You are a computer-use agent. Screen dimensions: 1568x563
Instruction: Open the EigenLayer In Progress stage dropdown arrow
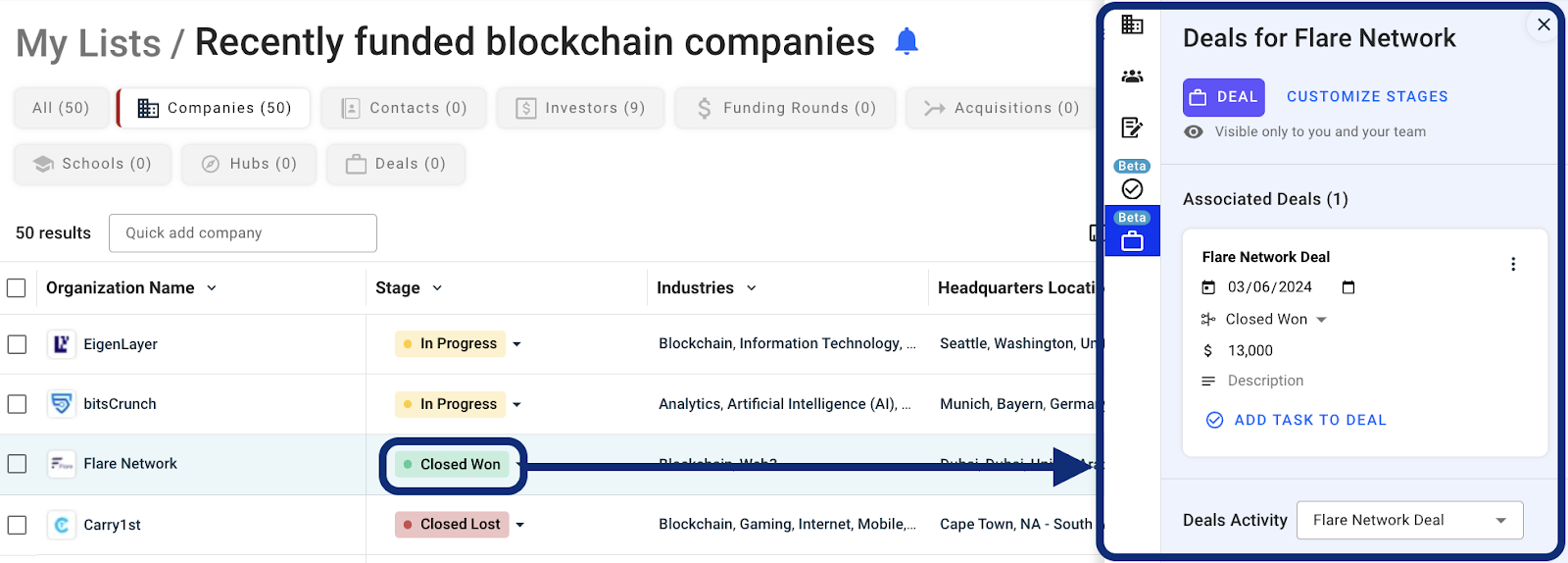pos(516,344)
